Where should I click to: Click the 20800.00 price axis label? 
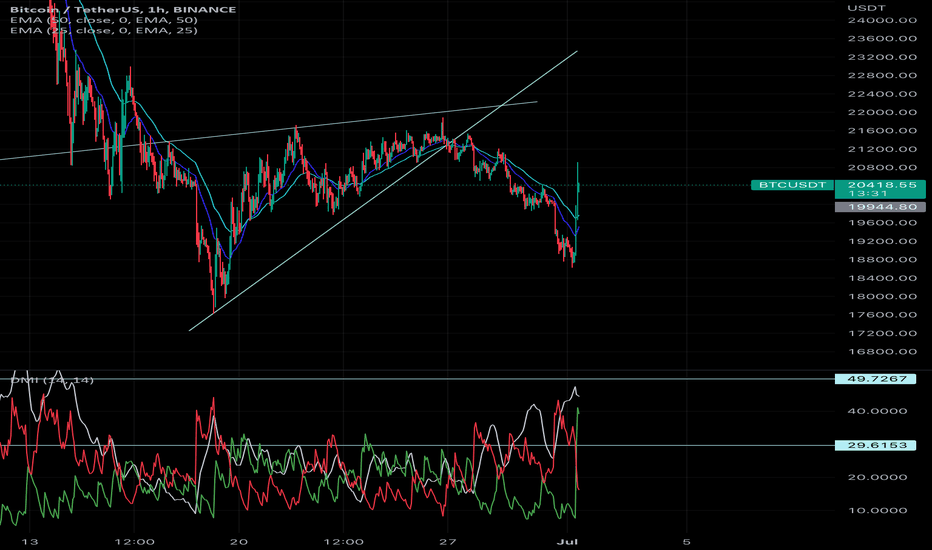click(882, 168)
